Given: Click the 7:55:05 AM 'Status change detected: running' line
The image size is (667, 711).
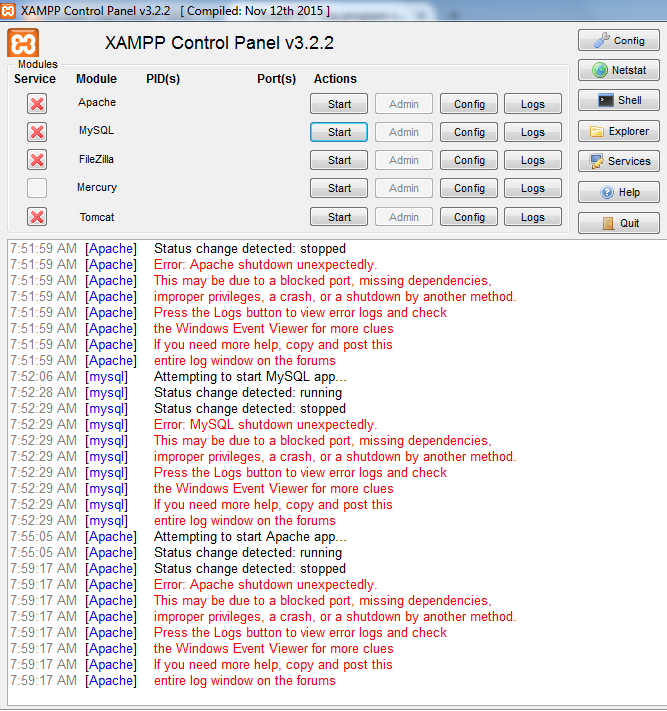Looking at the screenshot, I should (248, 553).
